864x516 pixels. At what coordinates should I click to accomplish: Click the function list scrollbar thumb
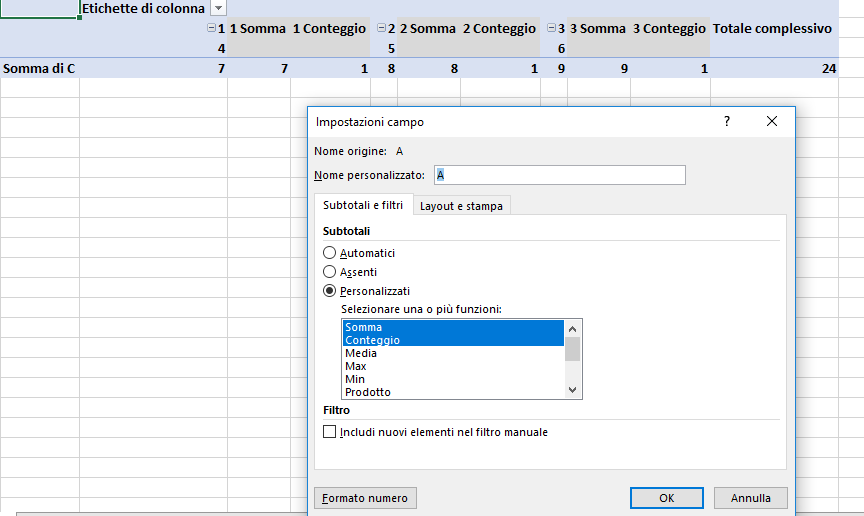coord(573,348)
